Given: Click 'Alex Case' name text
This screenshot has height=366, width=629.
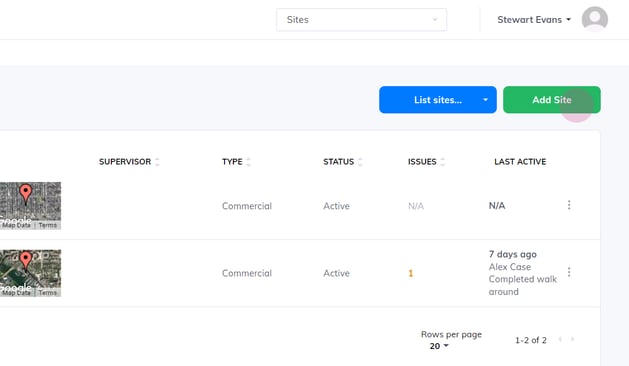Looking at the screenshot, I should click(x=509, y=267).
